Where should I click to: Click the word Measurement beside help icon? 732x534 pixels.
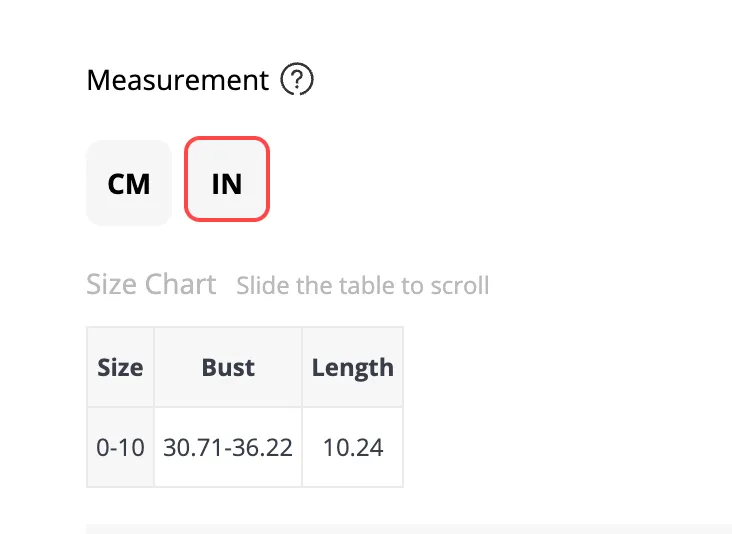point(177,80)
